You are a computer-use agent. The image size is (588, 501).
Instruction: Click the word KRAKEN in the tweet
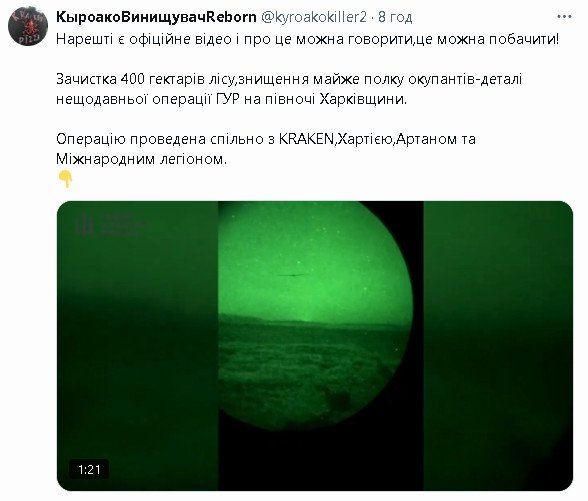pyautogui.click(x=306, y=139)
